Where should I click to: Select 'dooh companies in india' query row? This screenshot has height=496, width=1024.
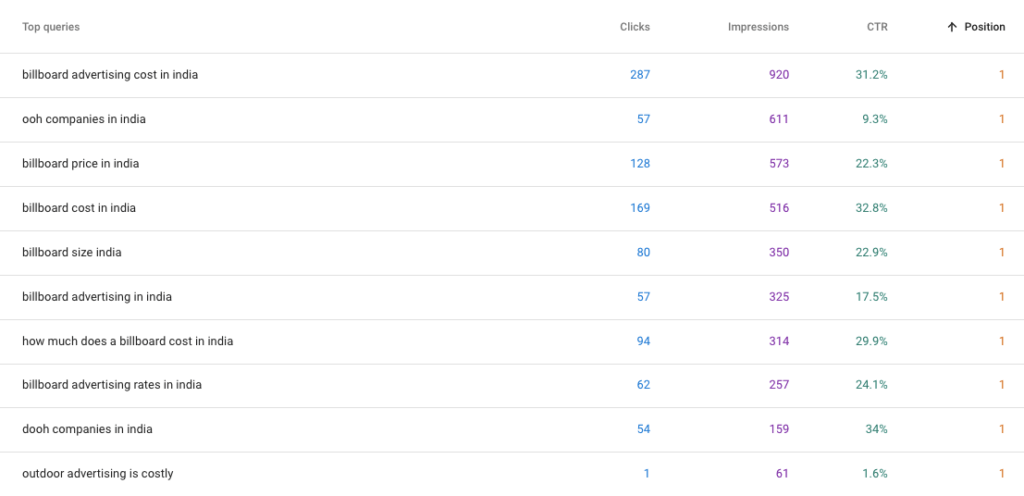point(87,429)
